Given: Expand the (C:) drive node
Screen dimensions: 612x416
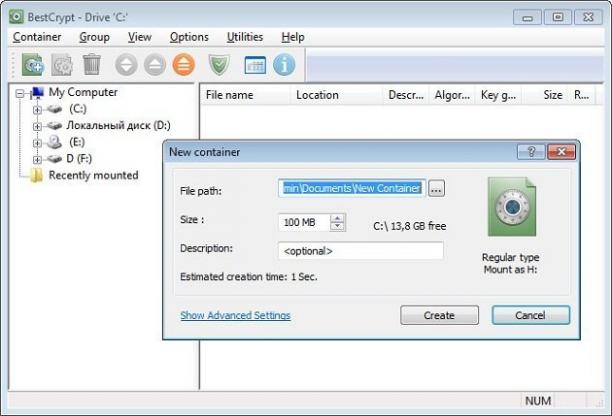Looking at the screenshot, I should point(37,110).
